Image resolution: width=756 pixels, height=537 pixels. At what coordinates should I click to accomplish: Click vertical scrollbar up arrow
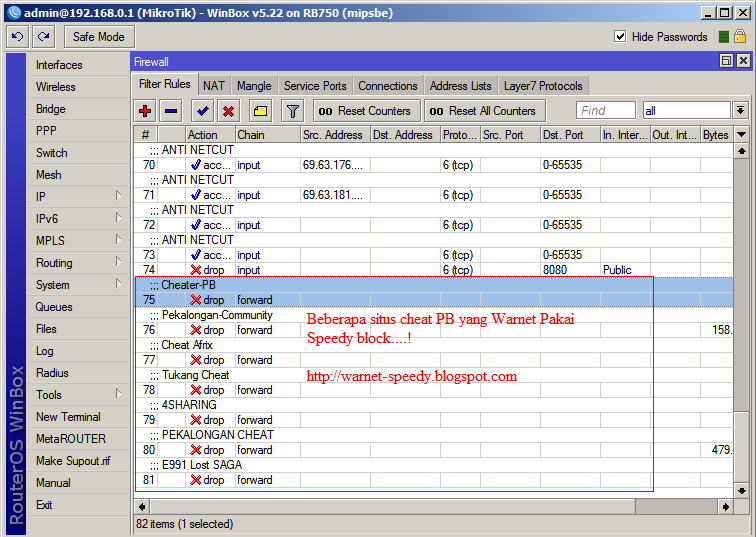(742, 151)
